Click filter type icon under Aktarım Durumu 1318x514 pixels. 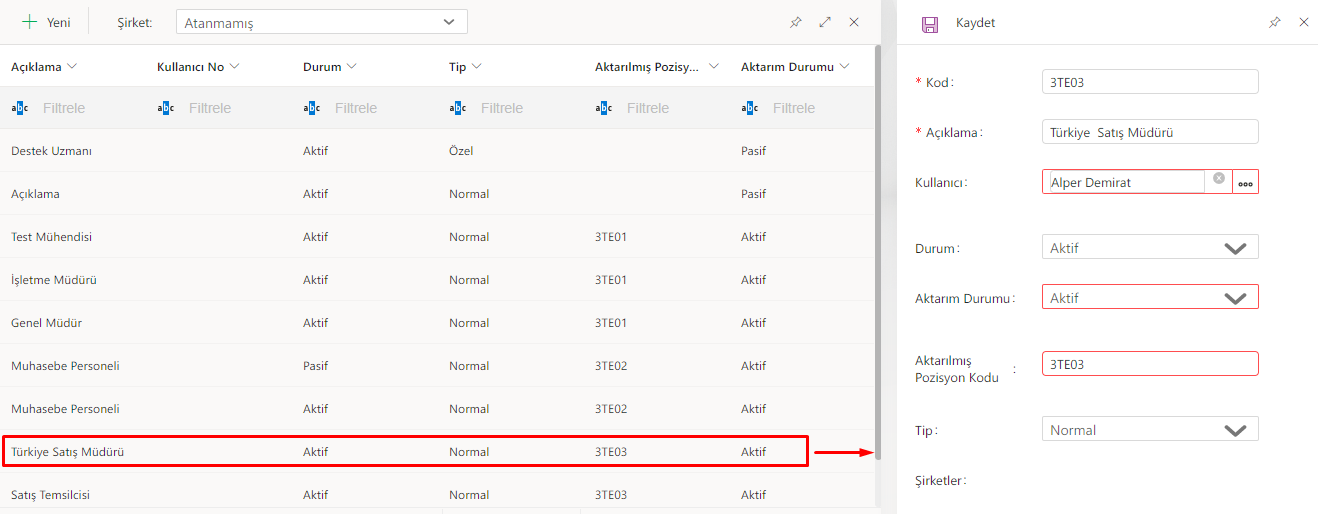750,108
